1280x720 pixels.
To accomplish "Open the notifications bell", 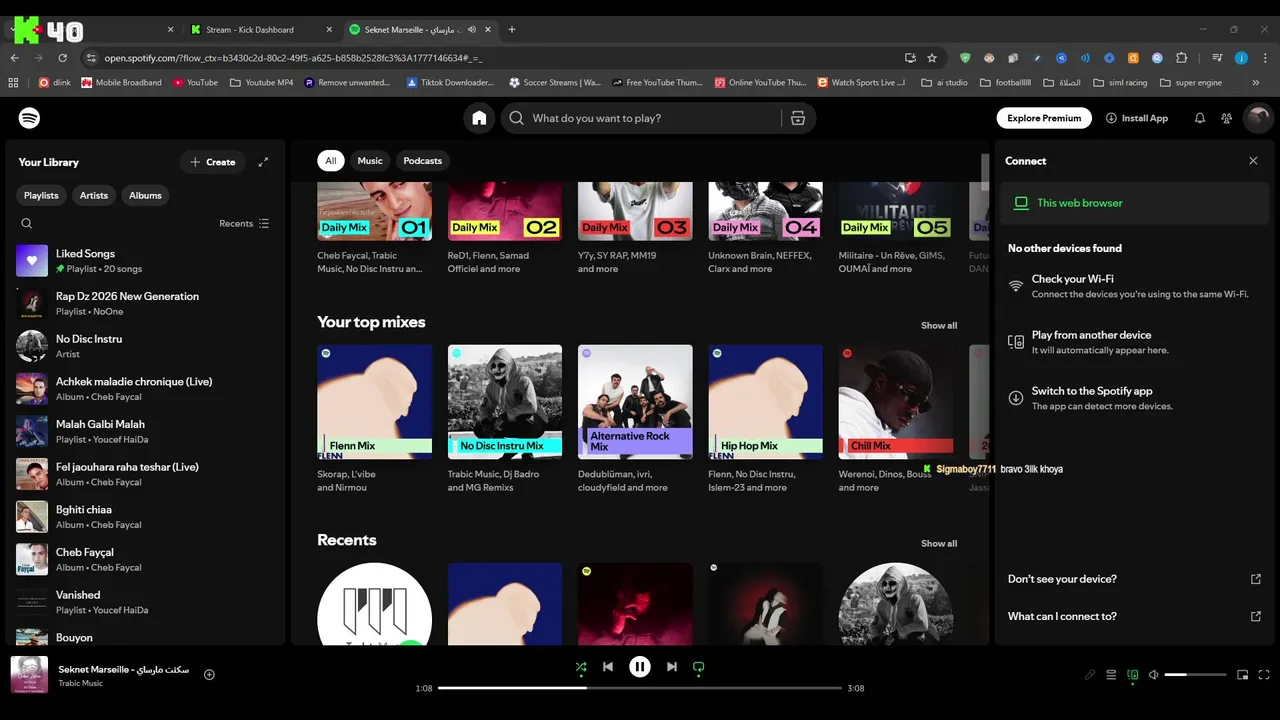I will [x=1199, y=118].
